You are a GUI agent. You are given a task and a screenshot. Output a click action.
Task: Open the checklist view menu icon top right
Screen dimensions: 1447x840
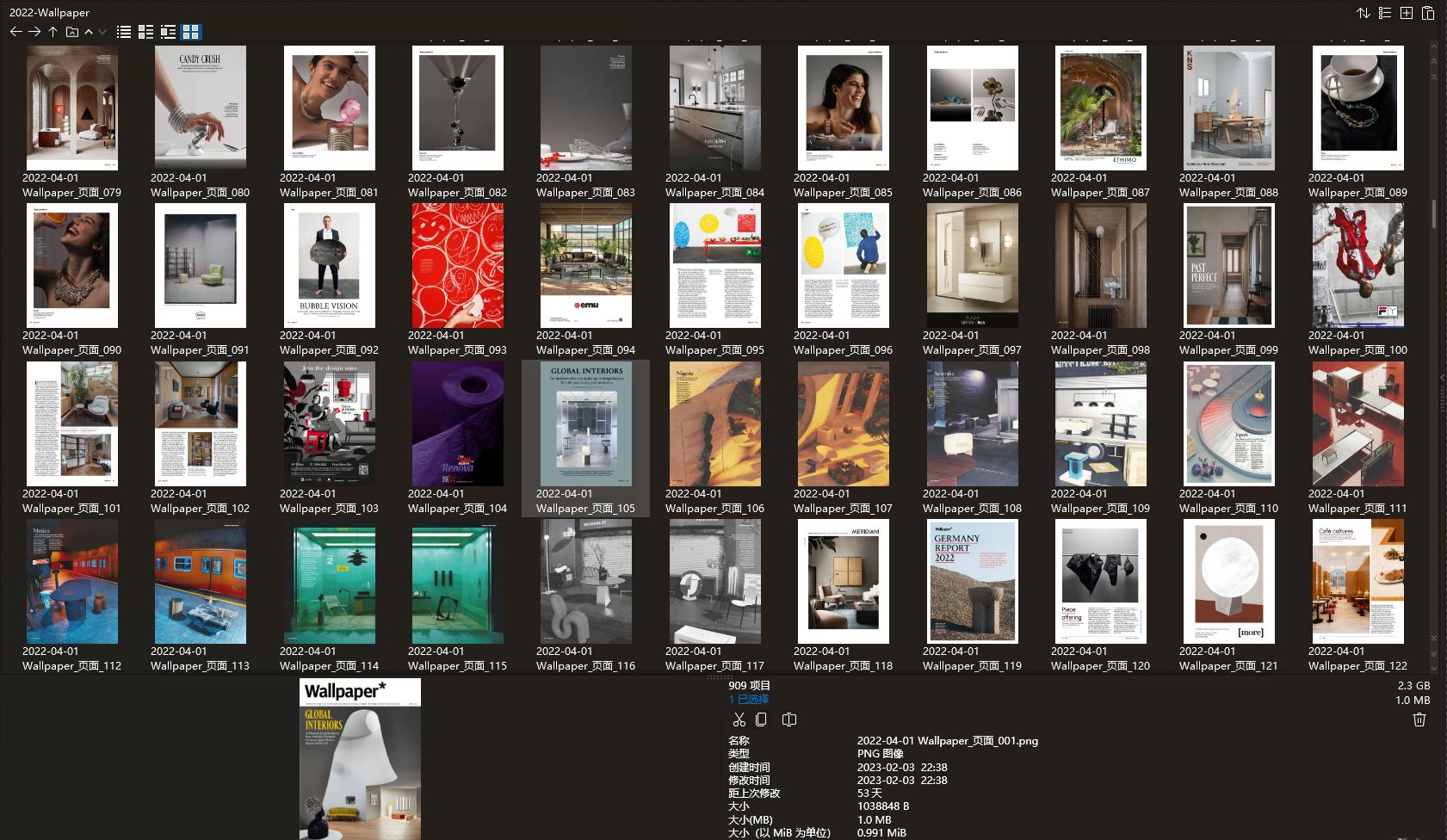coord(1384,13)
